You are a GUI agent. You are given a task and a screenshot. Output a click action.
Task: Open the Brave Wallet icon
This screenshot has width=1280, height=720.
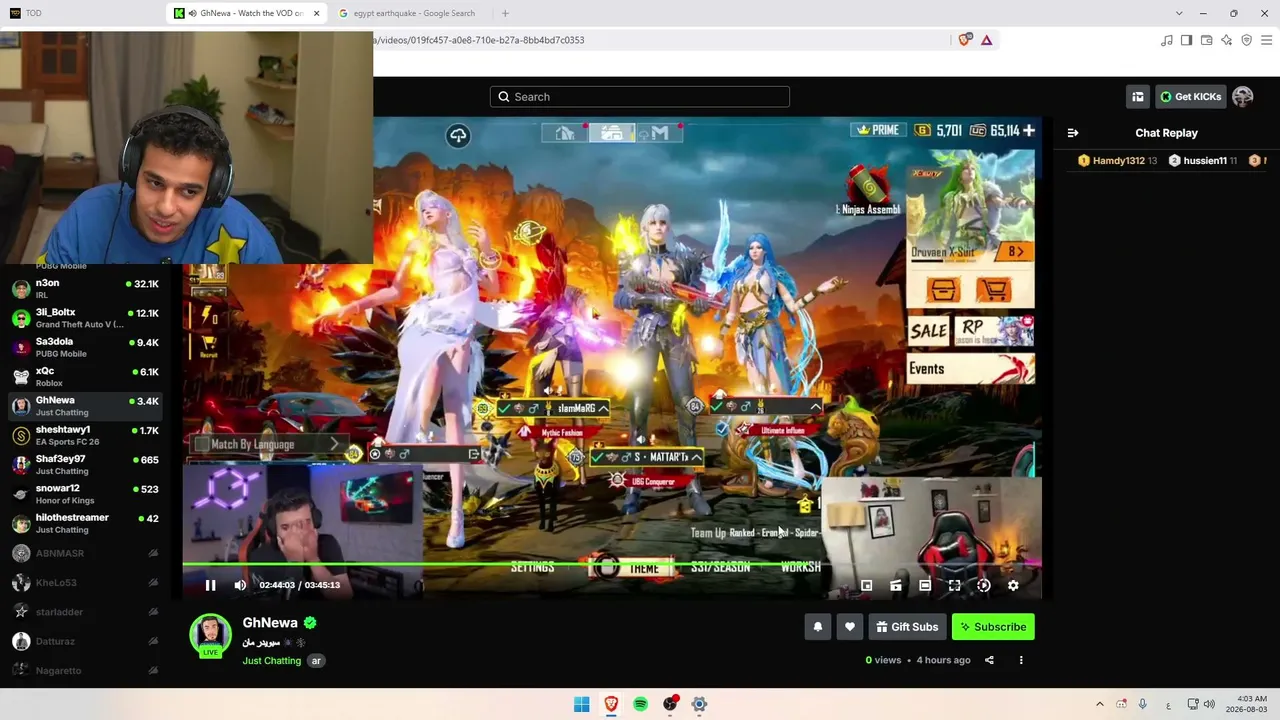(1206, 40)
